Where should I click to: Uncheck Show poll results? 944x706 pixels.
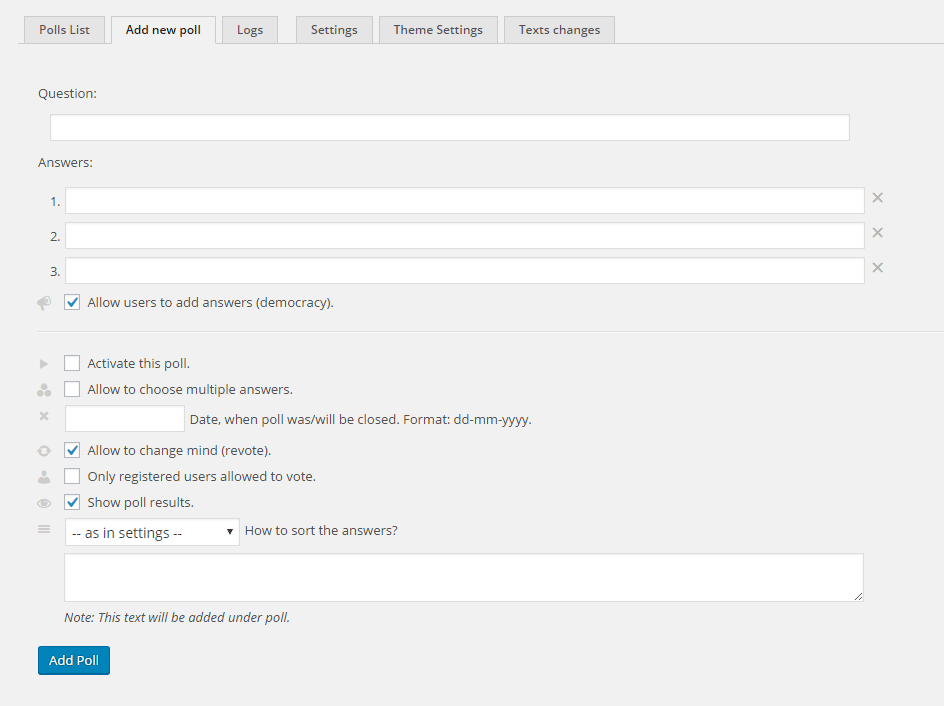[72, 502]
